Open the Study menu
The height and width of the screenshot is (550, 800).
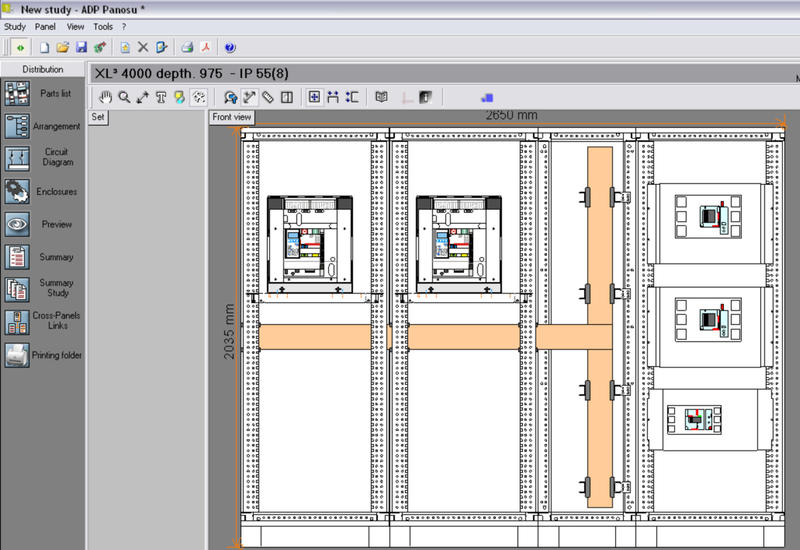(15, 26)
